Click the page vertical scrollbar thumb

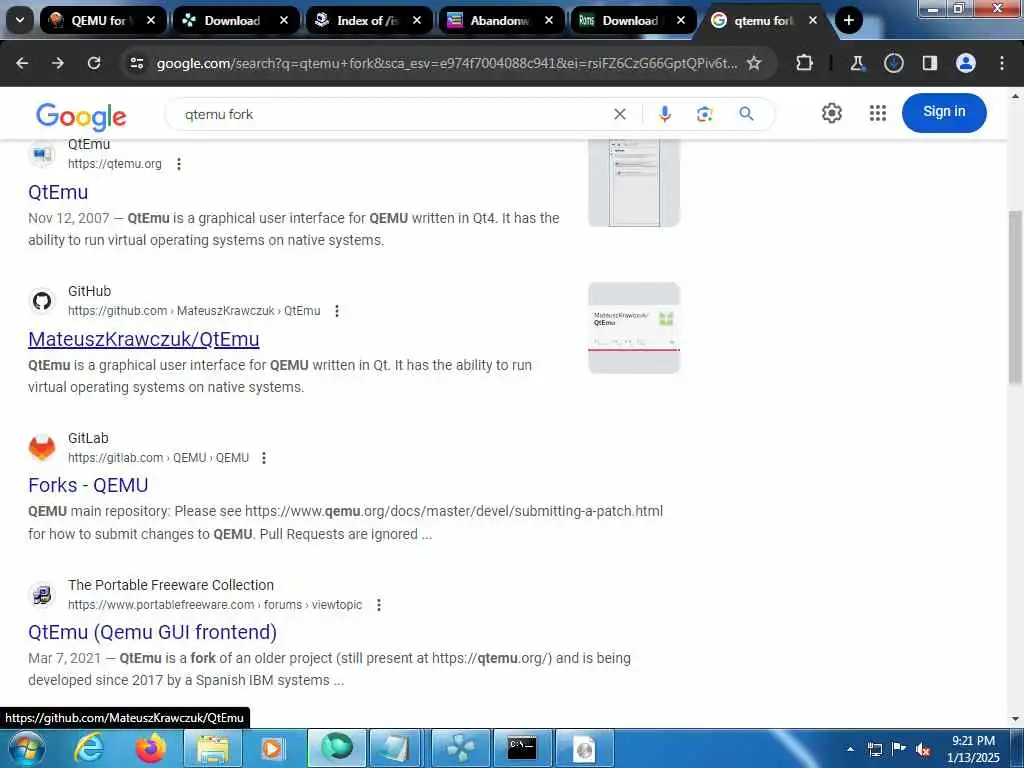pos(1015,297)
